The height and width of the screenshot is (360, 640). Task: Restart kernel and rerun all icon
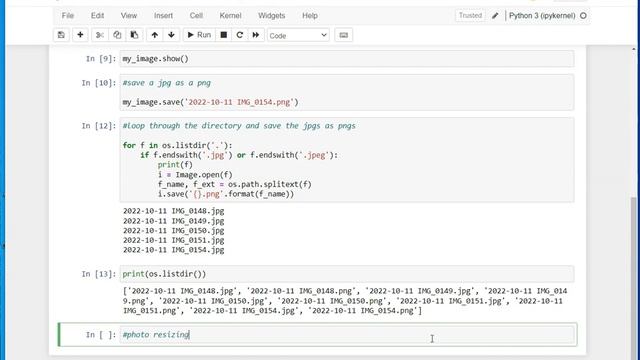click(256, 35)
